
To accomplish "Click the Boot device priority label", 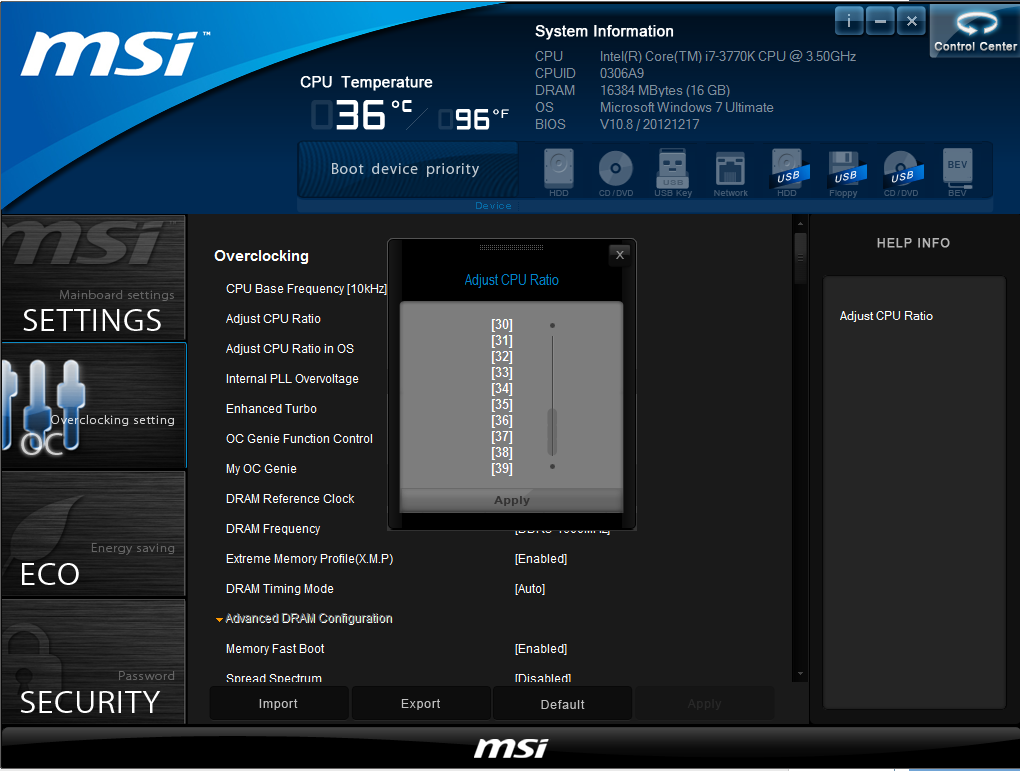I will tap(405, 169).
